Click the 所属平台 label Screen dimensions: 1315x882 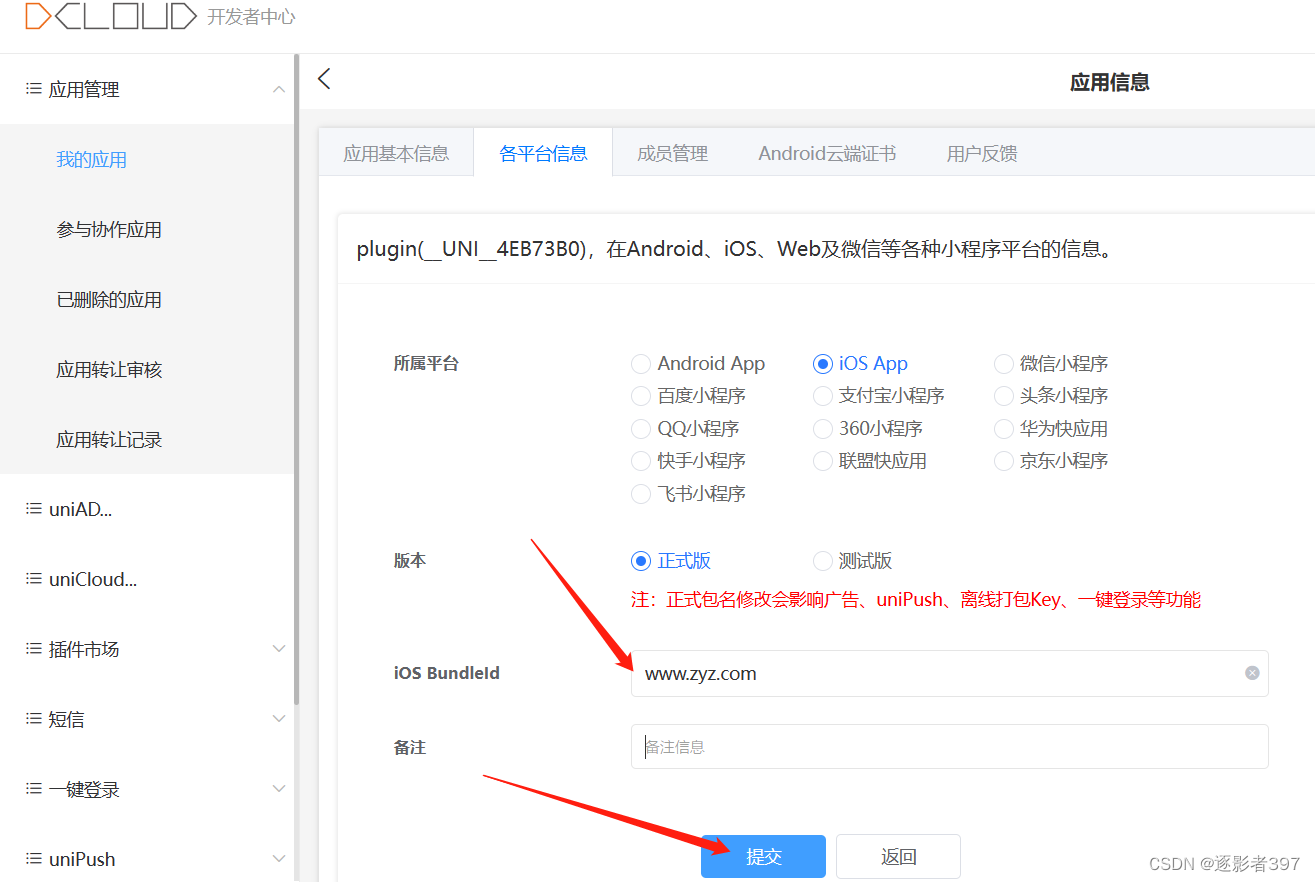[x=426, y=364]
